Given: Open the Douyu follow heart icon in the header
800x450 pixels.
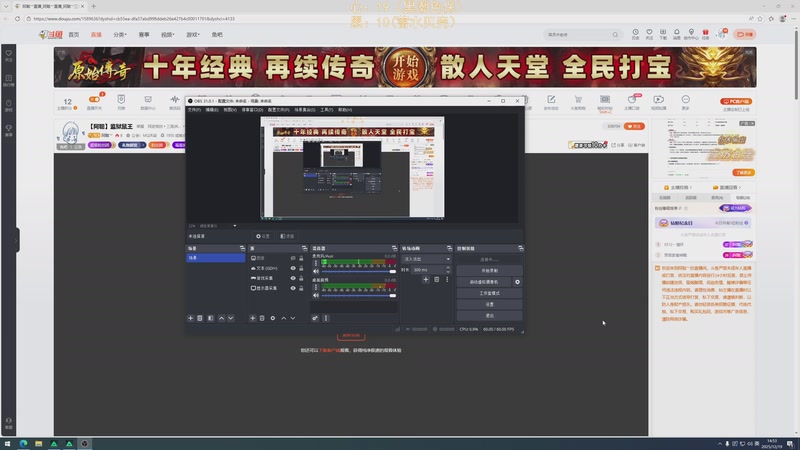Looking at the screenshot, I should [649, 34].
